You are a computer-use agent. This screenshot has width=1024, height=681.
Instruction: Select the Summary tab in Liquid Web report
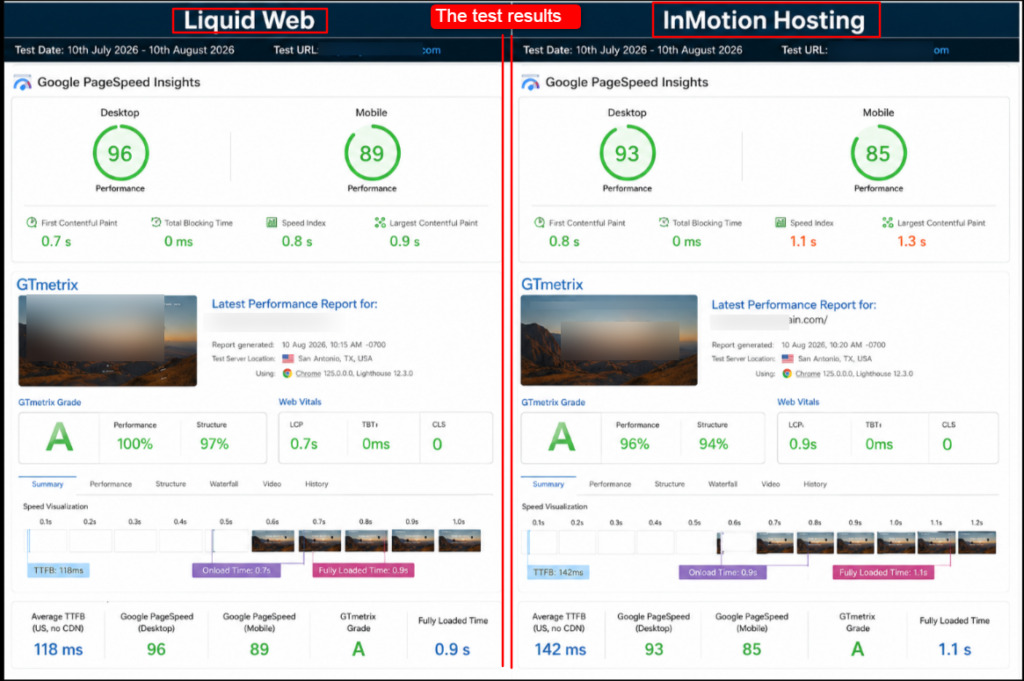48,484
